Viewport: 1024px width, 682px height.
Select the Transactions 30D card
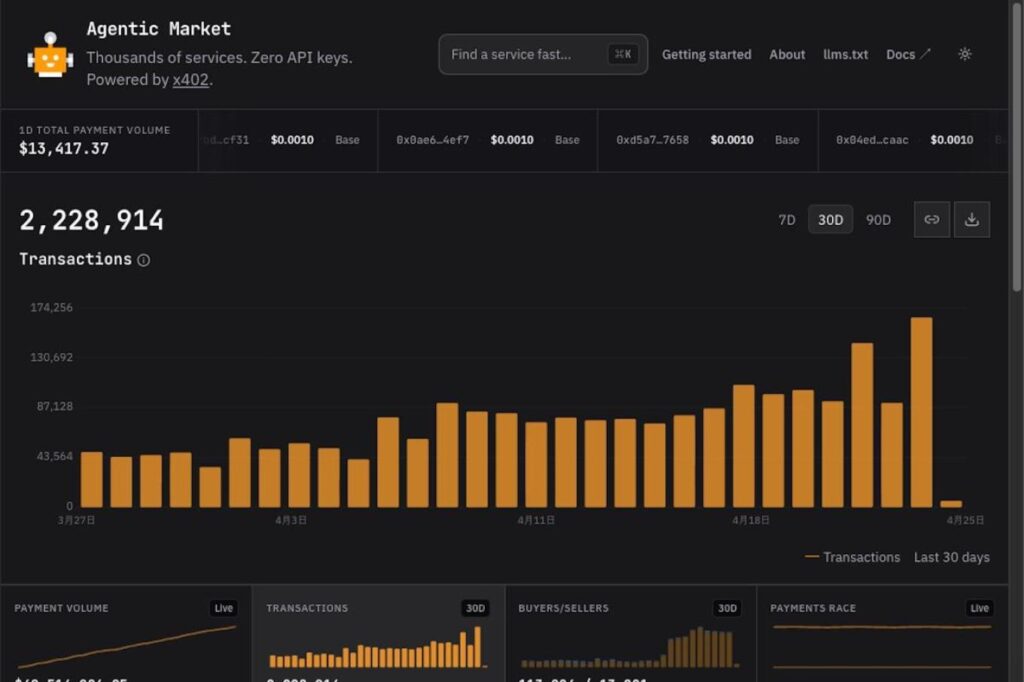(x=378, y=634)
